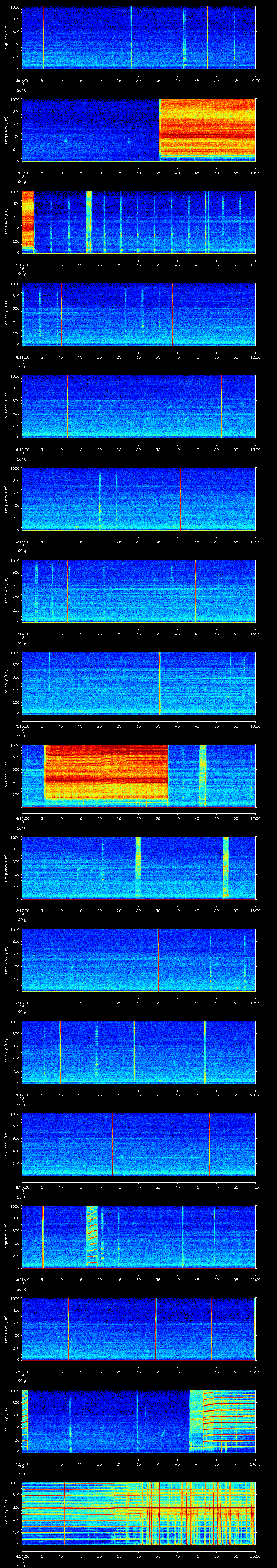Select the spectrogram plot beginning 6:09:00
The image size is (277, 1568).
pyautogui.click(x=138, y=130)
